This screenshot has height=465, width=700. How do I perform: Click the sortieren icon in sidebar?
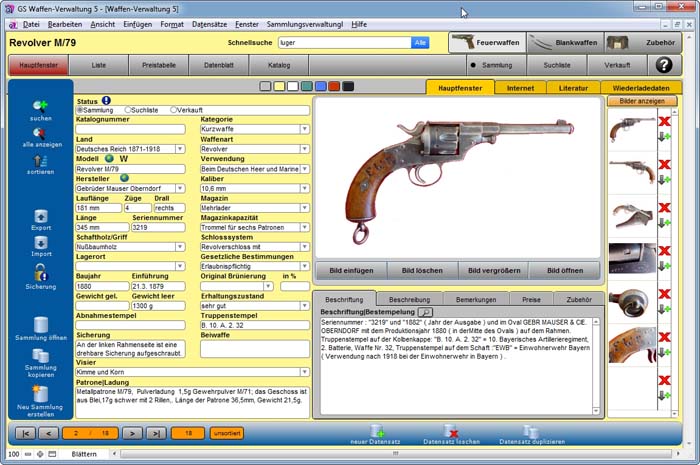(40, 160)
